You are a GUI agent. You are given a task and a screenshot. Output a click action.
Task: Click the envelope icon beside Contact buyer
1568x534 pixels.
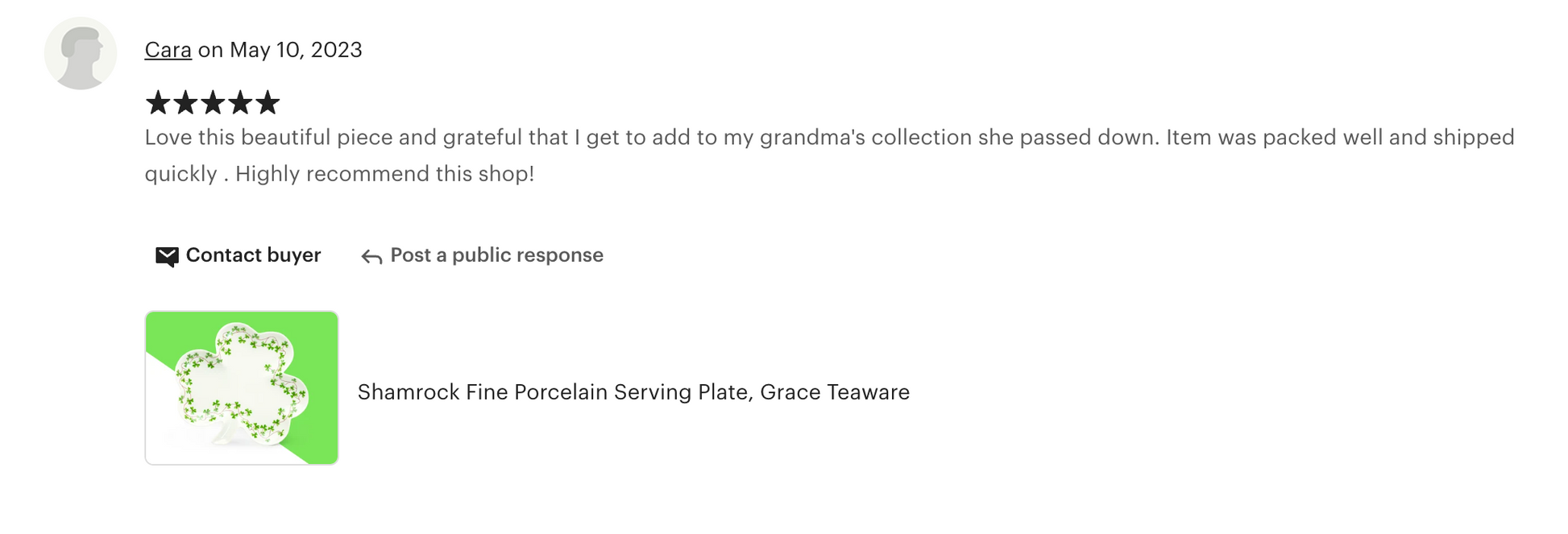tap(167, 256)
